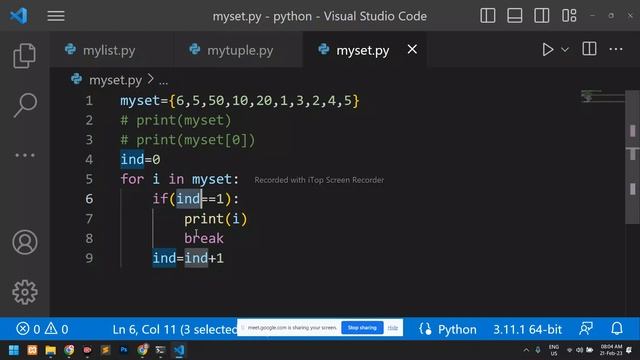Open Customize Layout icon
Image resolution: width=640 pixels, height=360 pixels.
tap(569, 16)
